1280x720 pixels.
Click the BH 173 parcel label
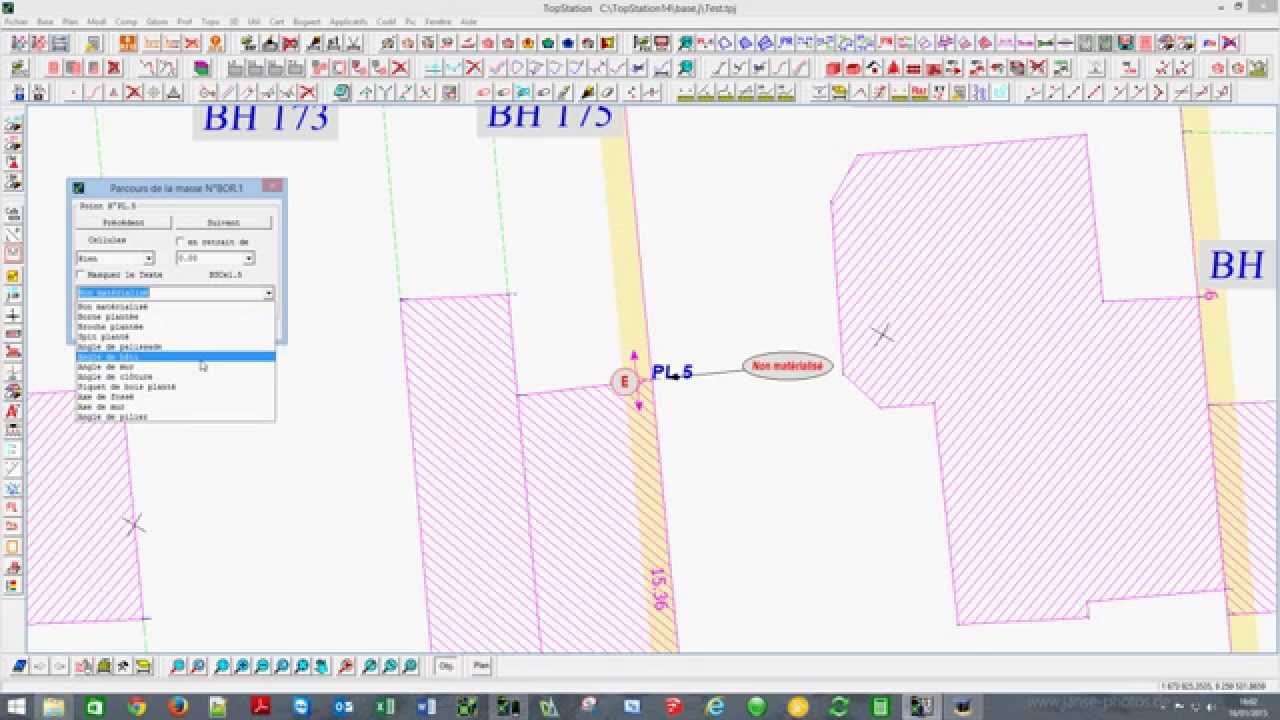266,117
